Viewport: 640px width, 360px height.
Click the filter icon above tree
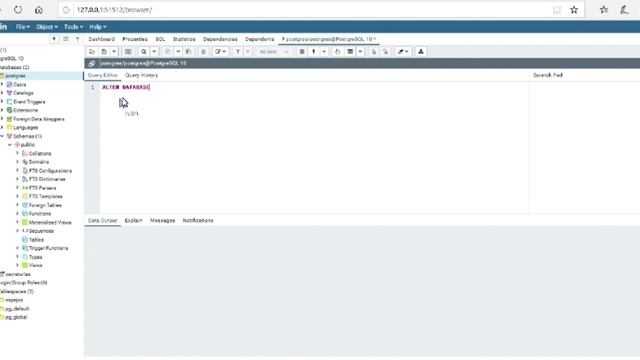[77, 39]
